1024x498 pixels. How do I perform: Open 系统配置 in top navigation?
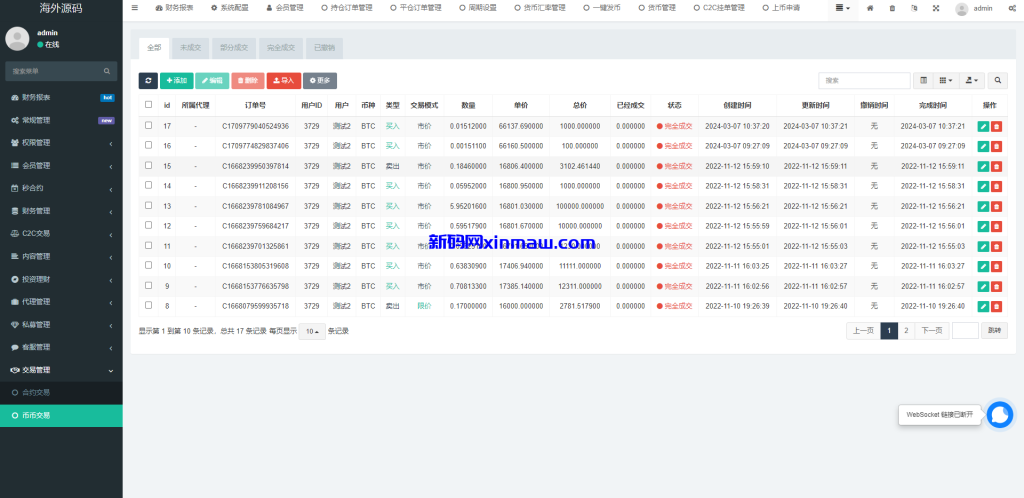click(230, 8)
